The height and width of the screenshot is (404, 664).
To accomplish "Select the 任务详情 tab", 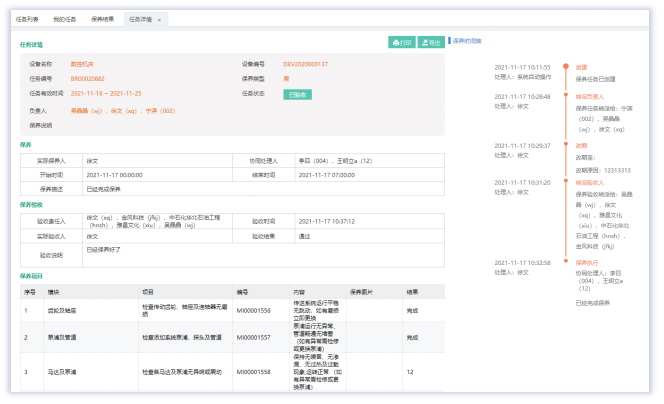I will [140, 19].
